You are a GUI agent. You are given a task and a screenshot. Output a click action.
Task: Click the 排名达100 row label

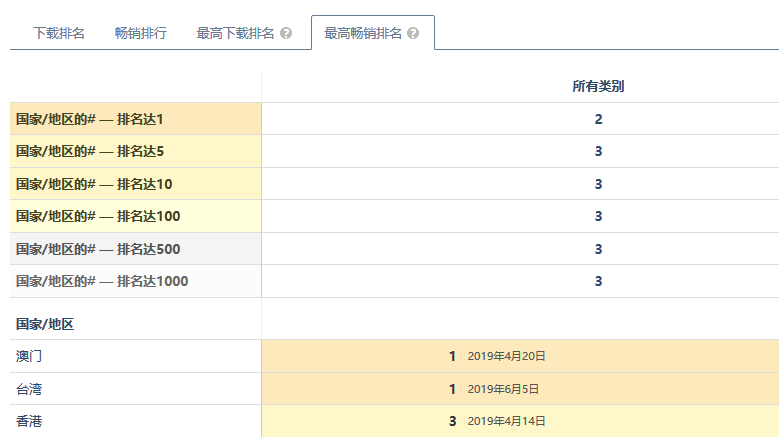pos(98,216)
